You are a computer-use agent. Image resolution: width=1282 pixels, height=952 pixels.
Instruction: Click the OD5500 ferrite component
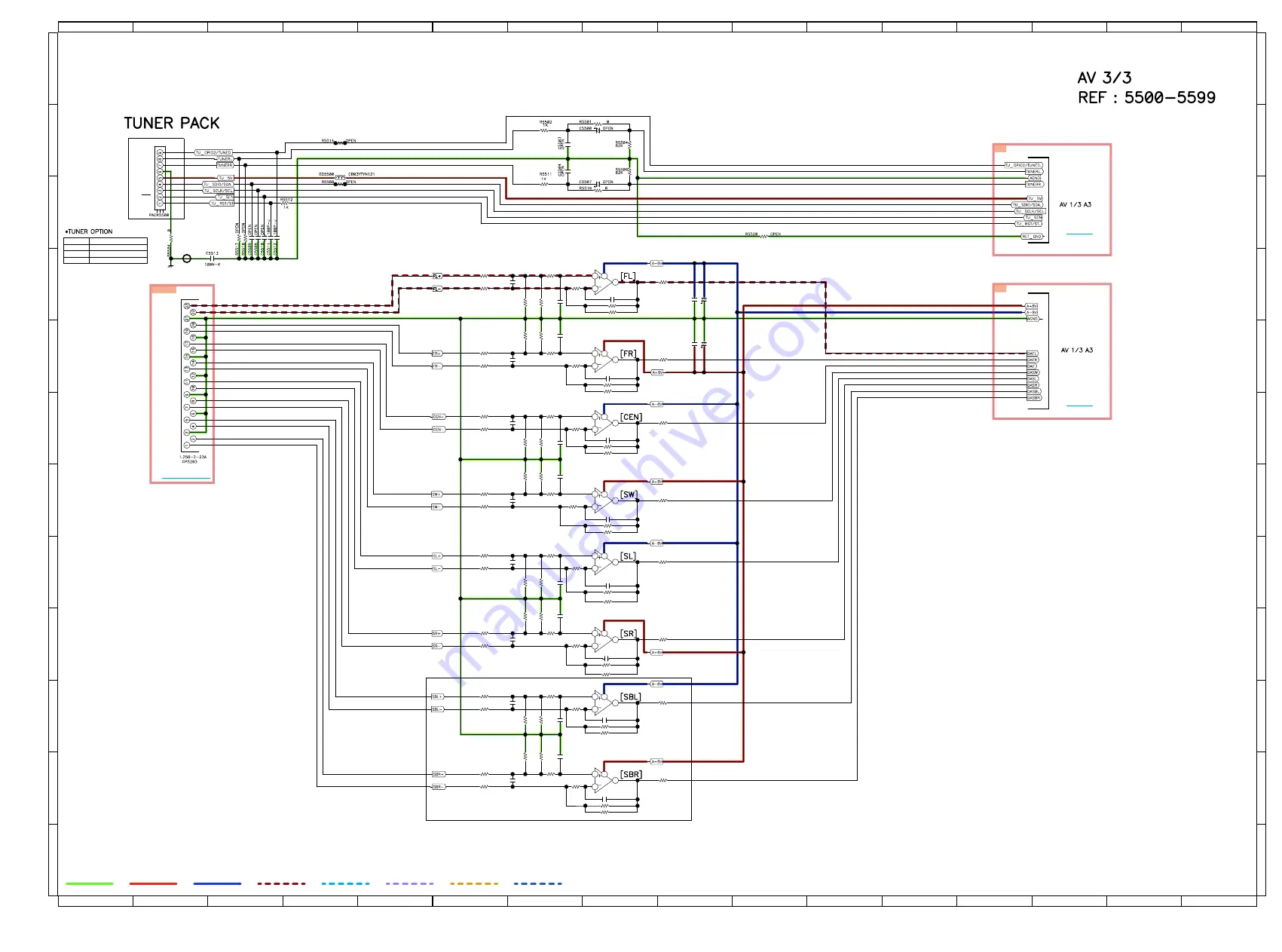click(340, 178)
